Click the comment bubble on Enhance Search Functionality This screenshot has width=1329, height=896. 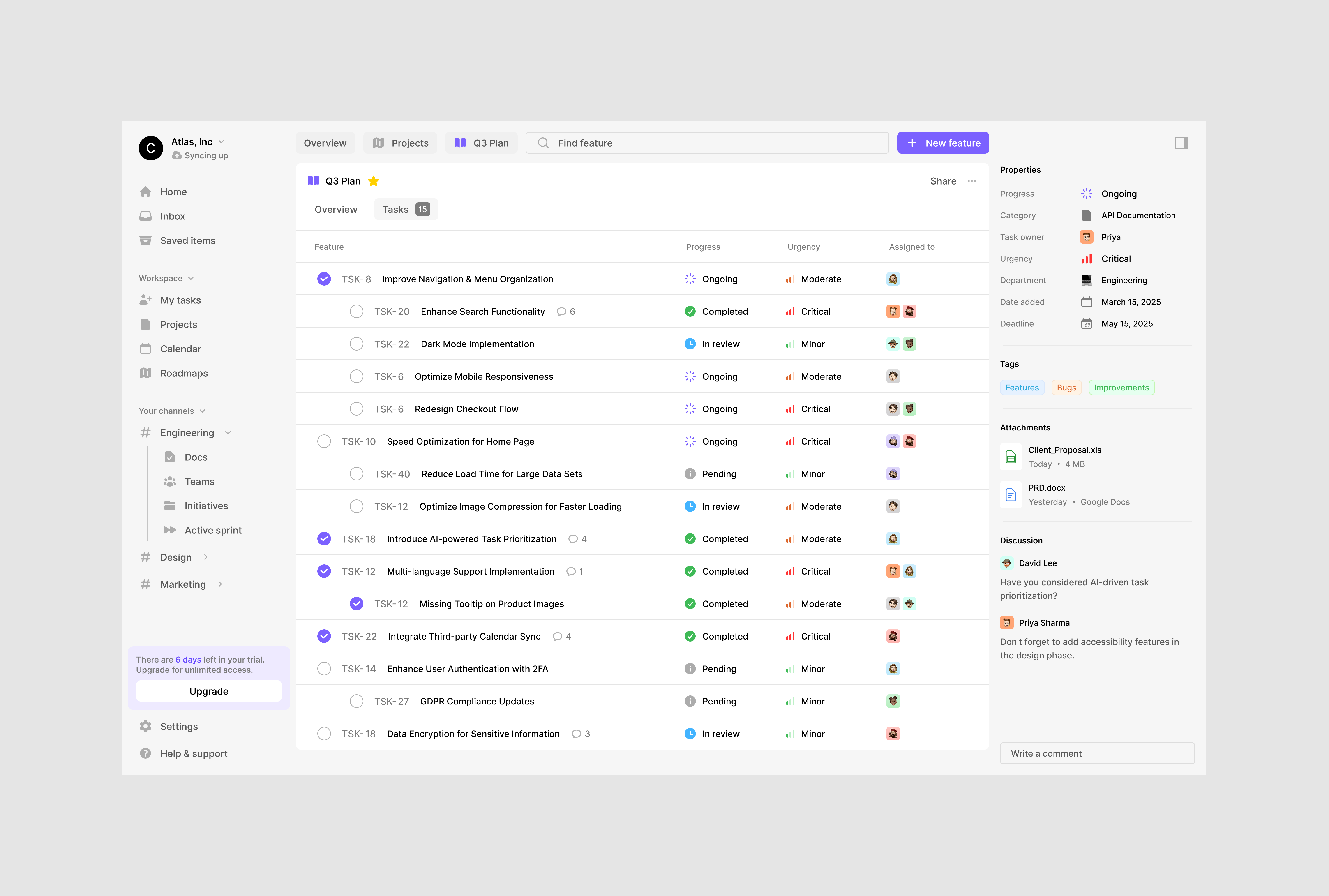(x=562, y=312)
